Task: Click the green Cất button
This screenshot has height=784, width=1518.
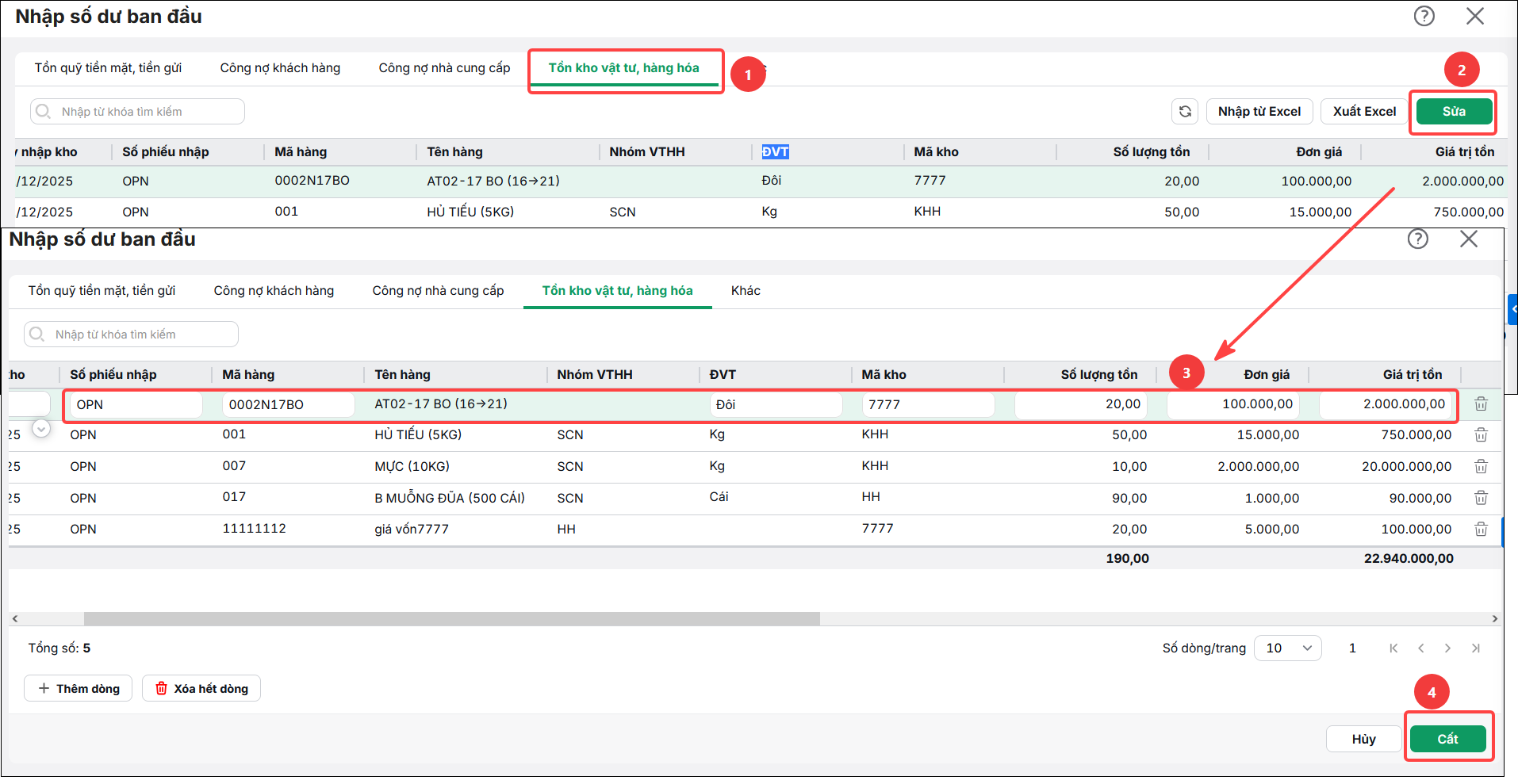Action: (x=1447, y=739)
